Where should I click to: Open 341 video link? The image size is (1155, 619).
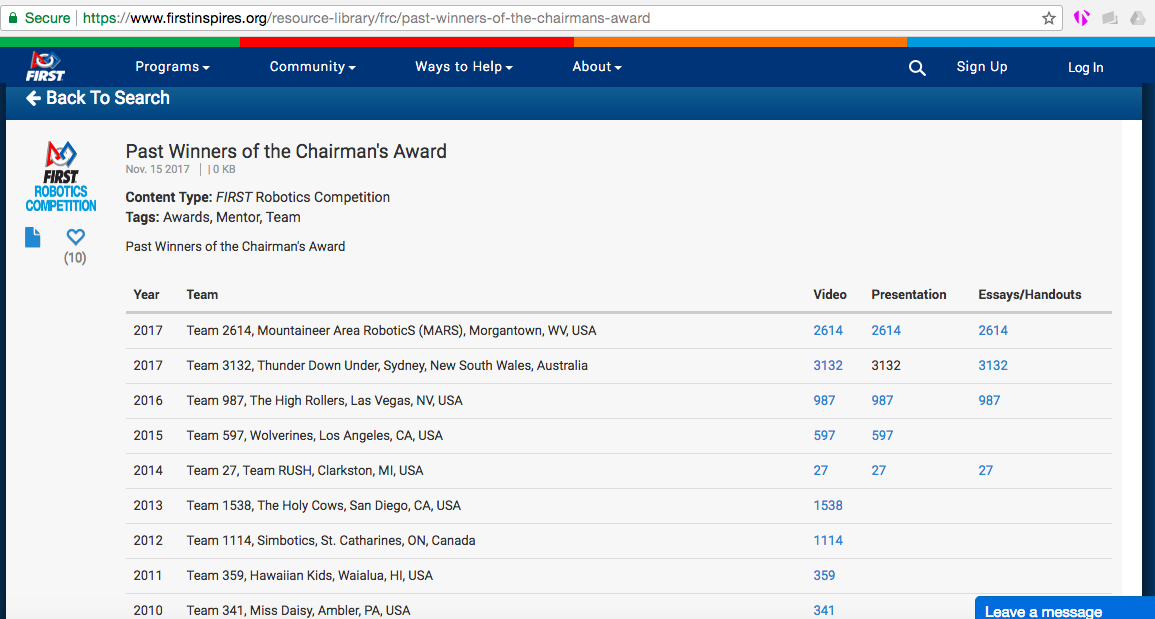pyautogui.click(x=824, y=610)
